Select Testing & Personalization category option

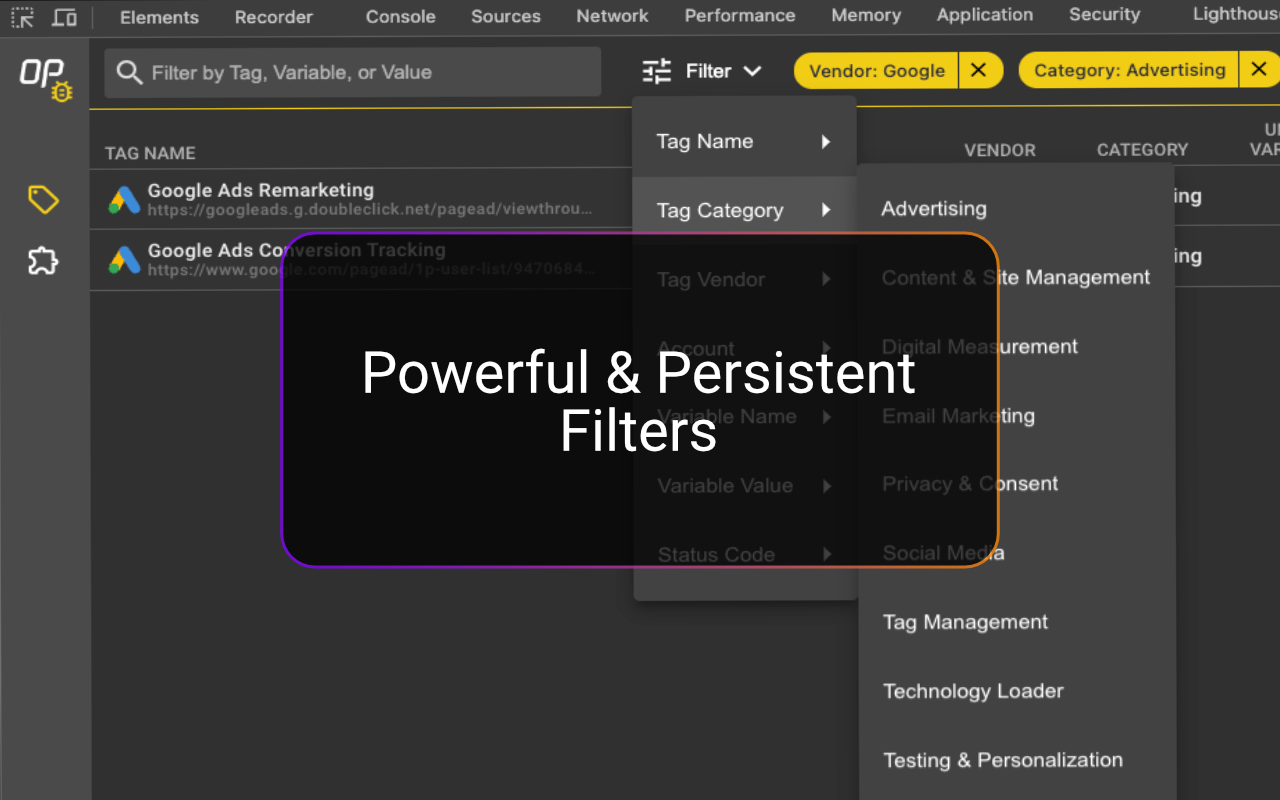tap(1002, 760)
